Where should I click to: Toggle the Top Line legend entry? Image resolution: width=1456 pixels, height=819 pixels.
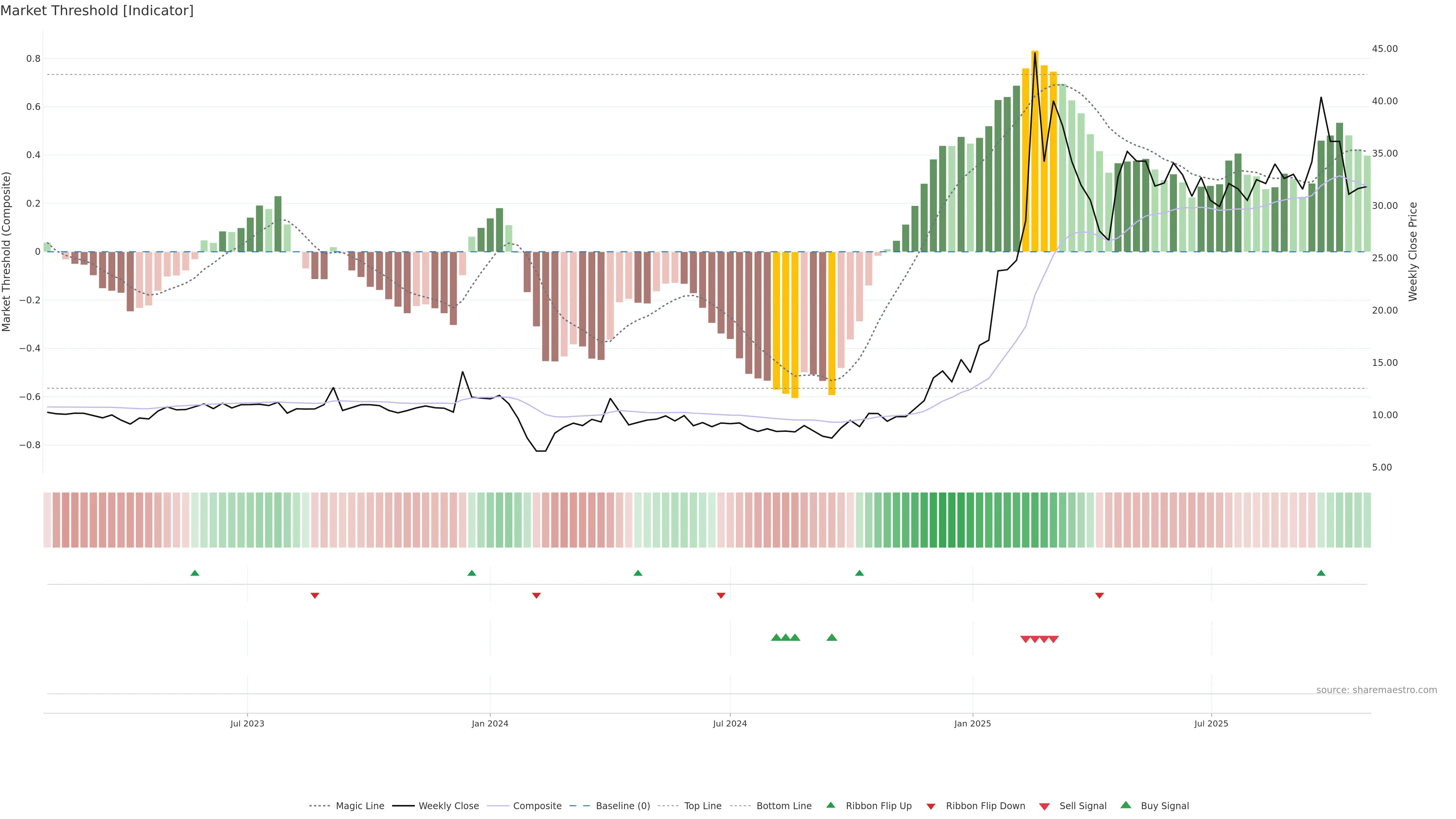[x=703, y=806]
